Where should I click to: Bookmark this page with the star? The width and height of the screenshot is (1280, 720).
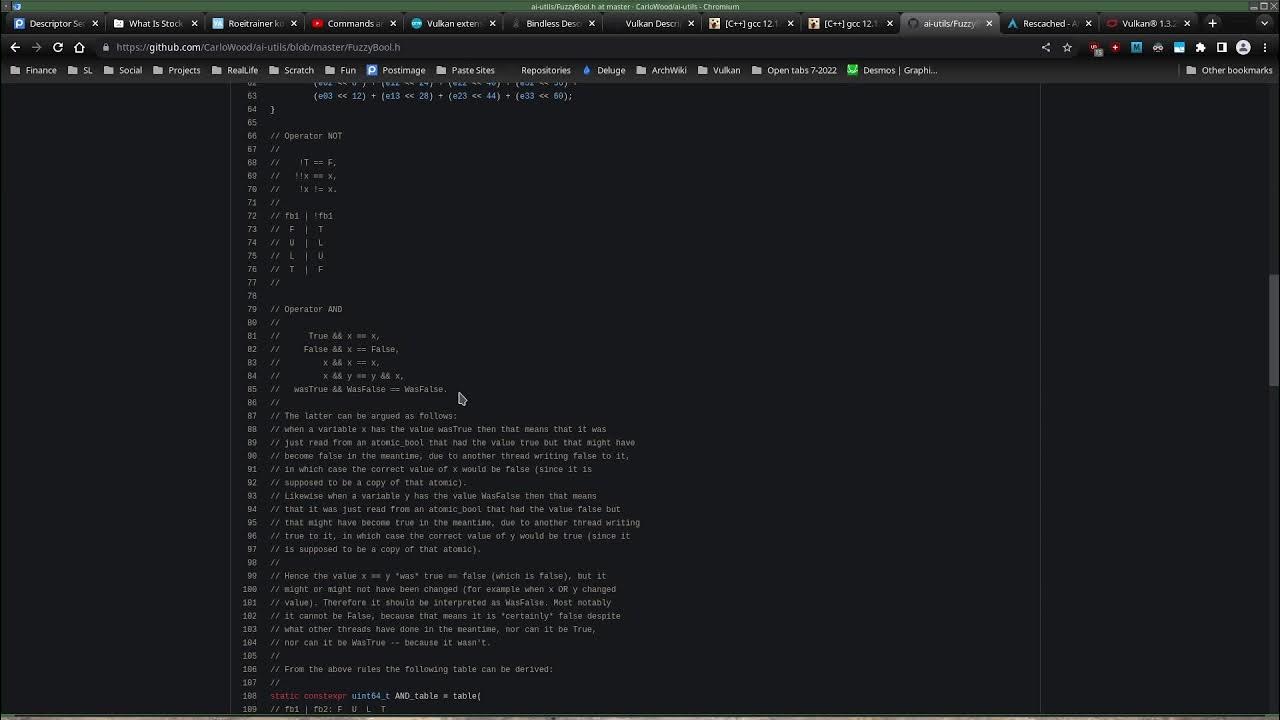pyautogui.click(x=1067, y=47)
